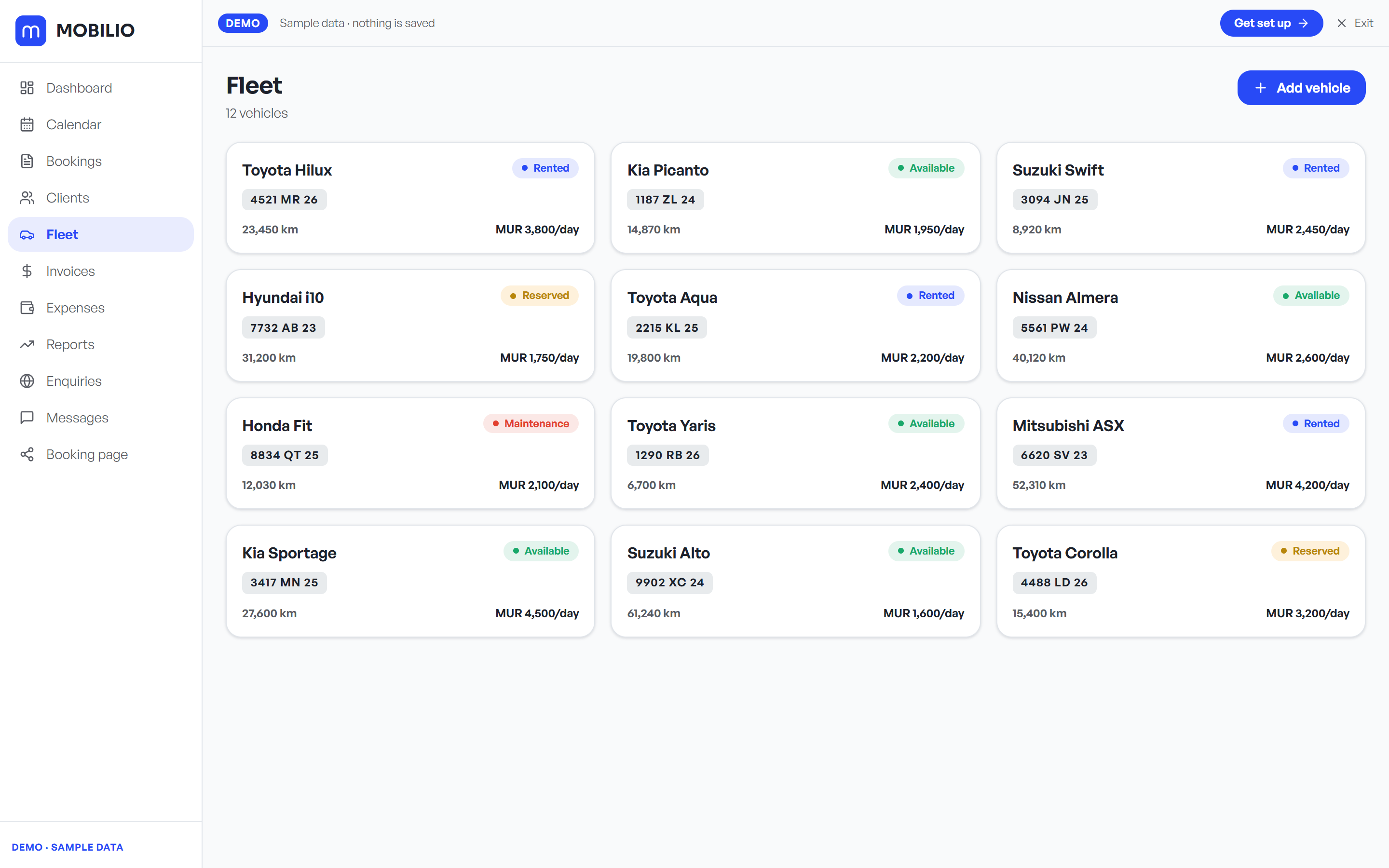This screenshot has width=1389, height=868.
Task: Open the Toyota Hilux vehicle card
Action: click(410, 198)
